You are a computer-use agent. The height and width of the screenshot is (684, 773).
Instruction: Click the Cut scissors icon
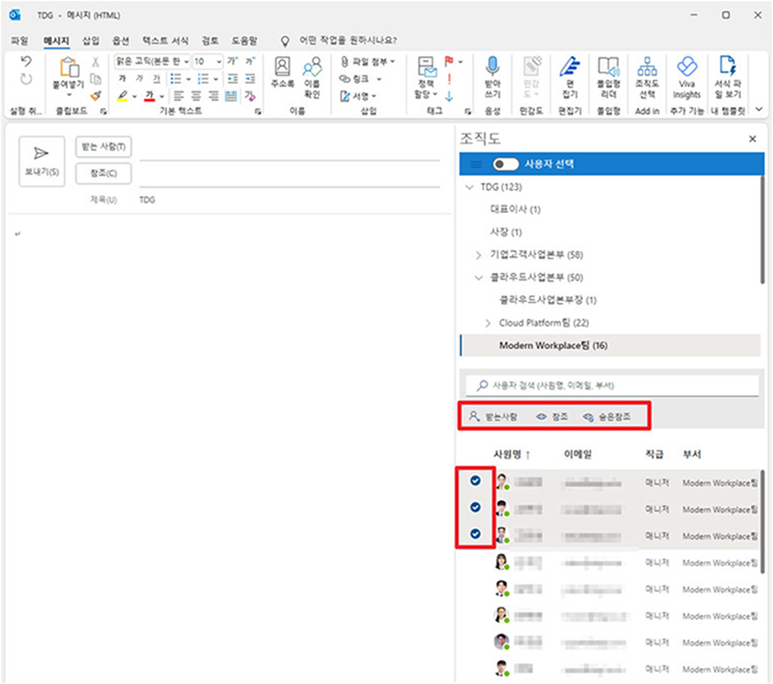[96, 62]
